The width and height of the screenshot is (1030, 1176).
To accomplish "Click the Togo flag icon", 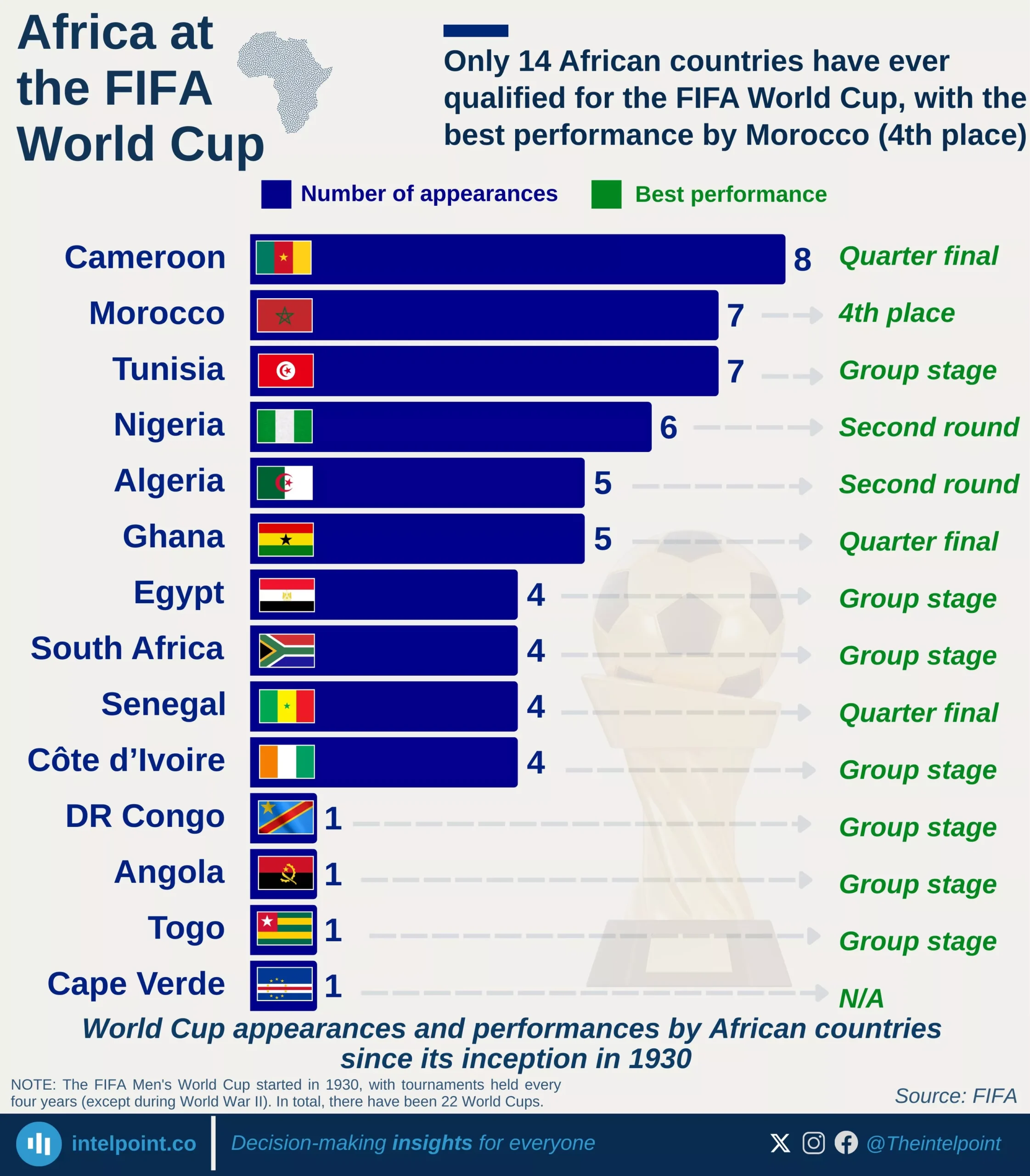I will pos(285,929).
